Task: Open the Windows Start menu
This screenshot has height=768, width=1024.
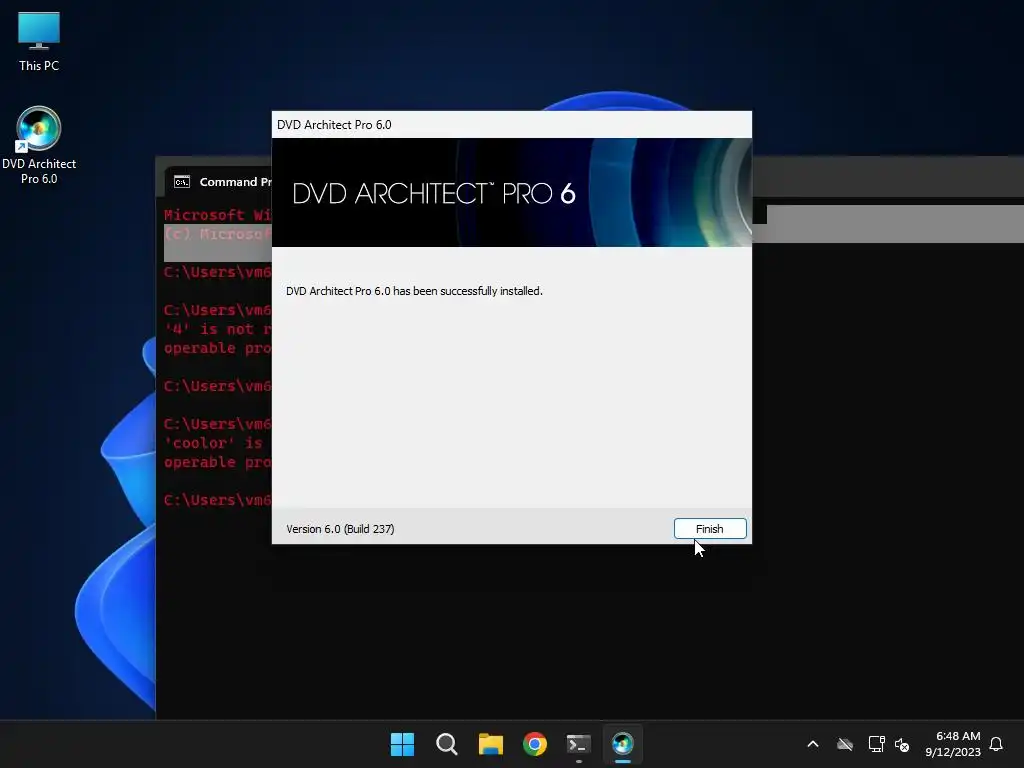Action: click(x=402, y=744)
